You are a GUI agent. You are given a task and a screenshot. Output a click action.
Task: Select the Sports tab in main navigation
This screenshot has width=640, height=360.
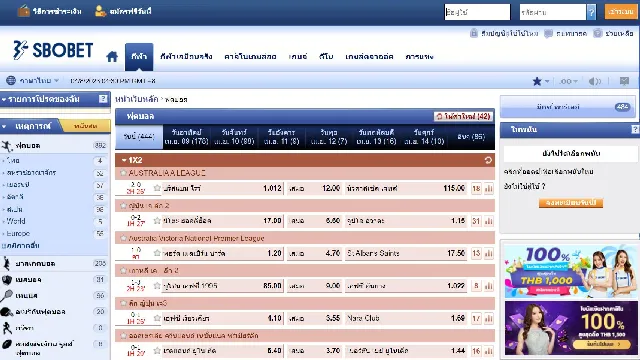[x=139, y=57]
